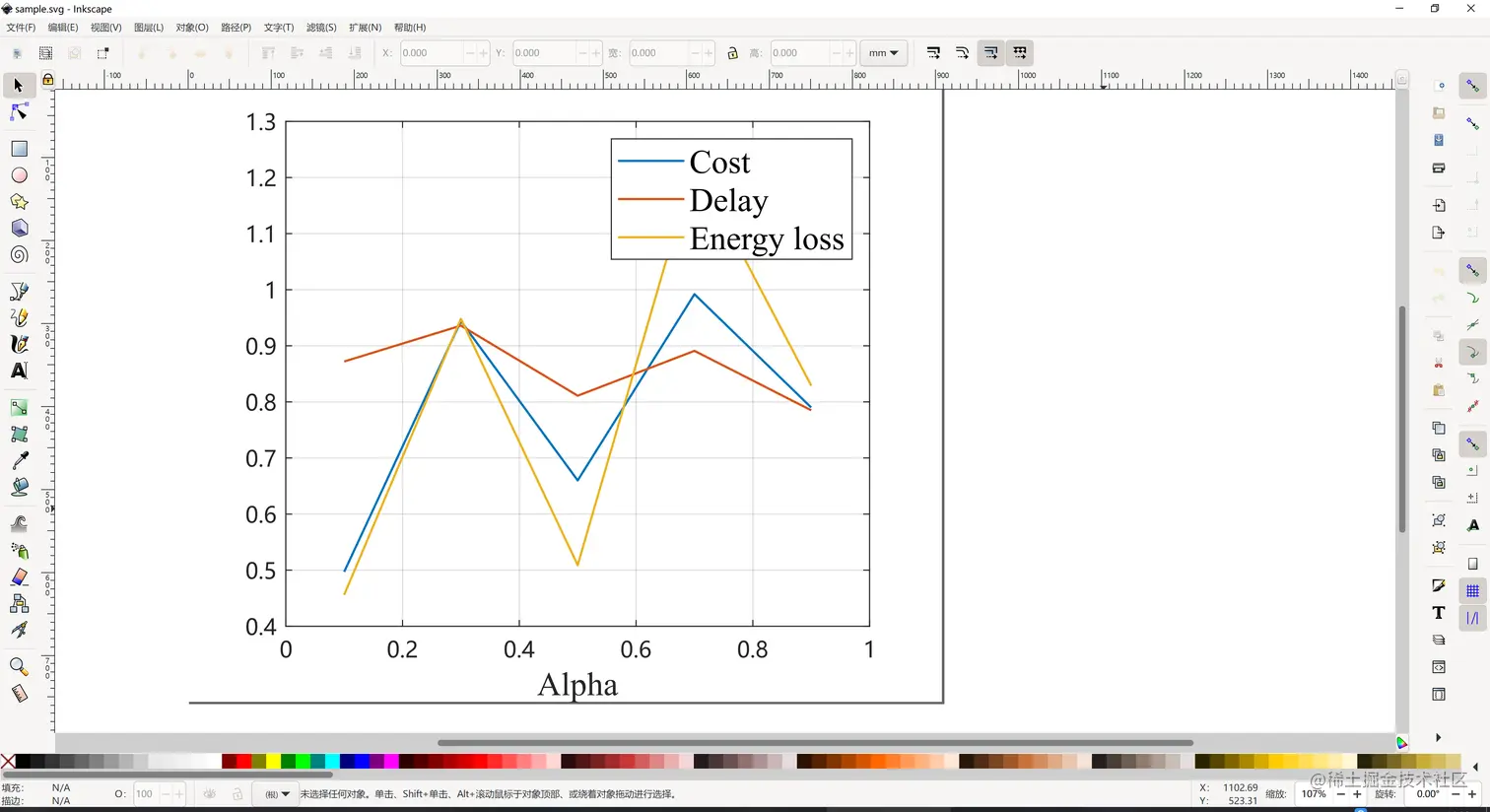The width and height of the screenshot is (1490, 812).
Task: Toggle the width-height ratio lock
Action: click(732, 53)
